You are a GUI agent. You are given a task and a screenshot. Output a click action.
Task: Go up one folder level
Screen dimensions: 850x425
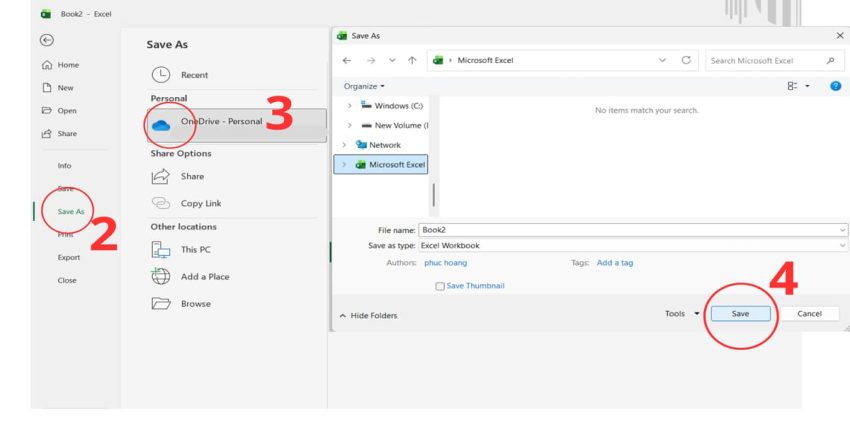coord(413,61)
